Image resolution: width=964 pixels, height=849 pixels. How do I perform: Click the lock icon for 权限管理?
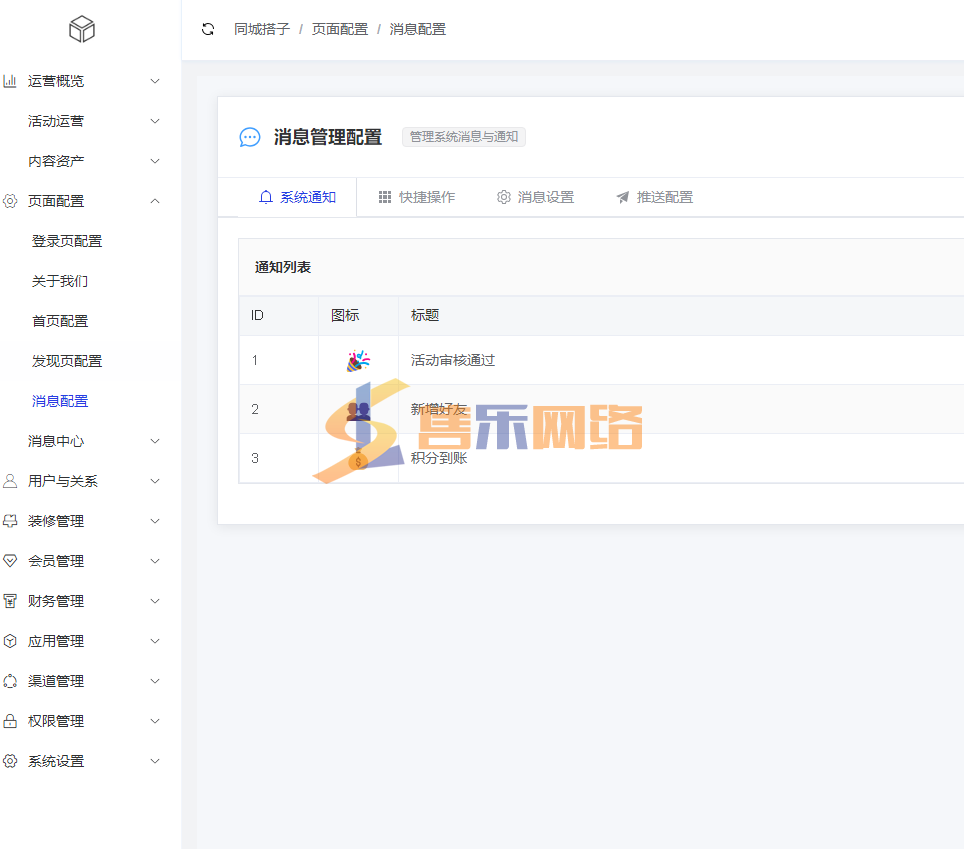coord(10,721)
